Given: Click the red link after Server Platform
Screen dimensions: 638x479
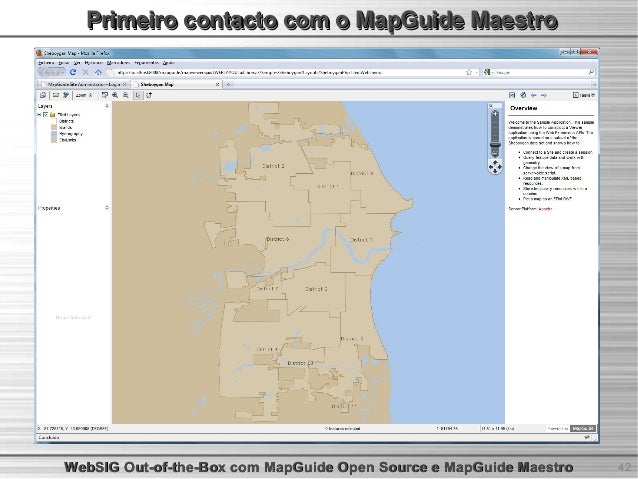Looking at the screenshot, I should 545,209.
